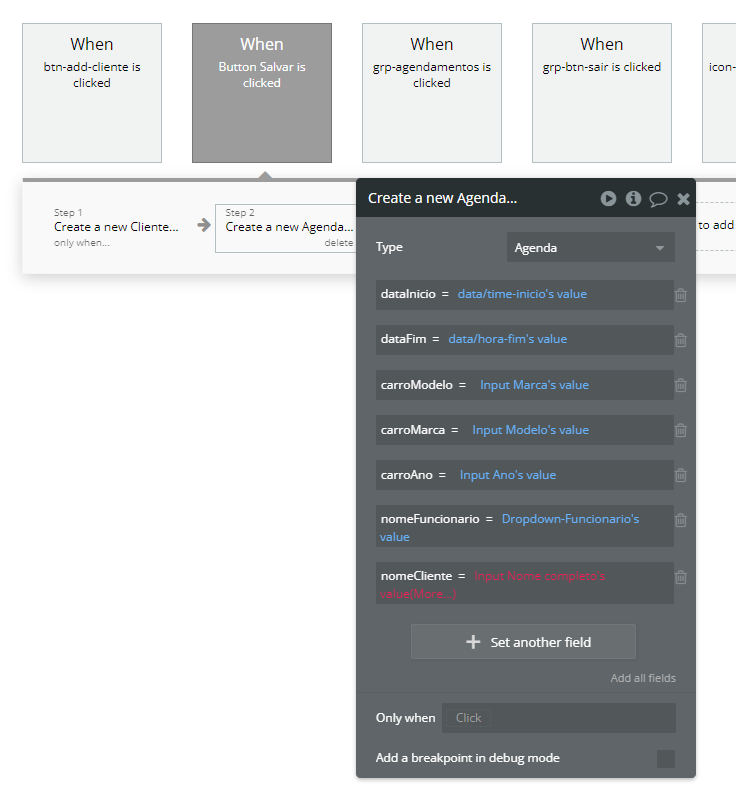Image resolution: width=736 pixels, height=806 pixels.
Task: Click the trash icon next to carroModelo
Action: pos(681,385)
